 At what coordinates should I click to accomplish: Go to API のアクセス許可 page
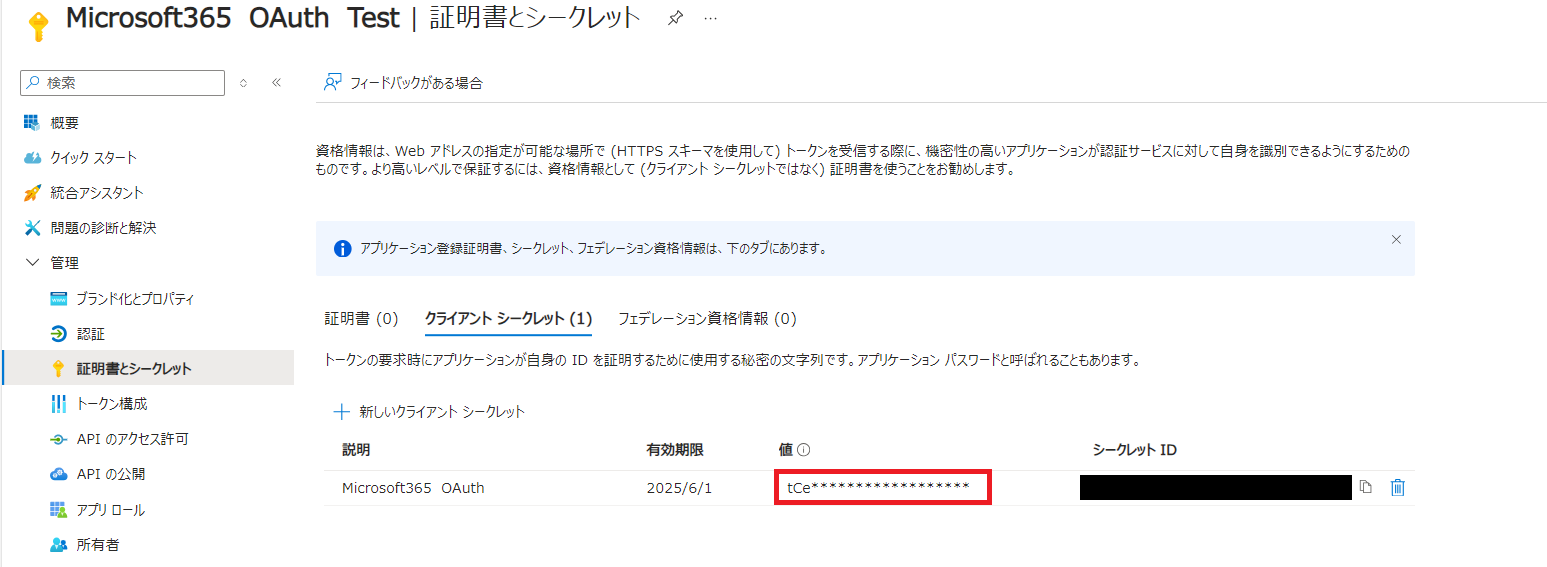click(132, 439)
